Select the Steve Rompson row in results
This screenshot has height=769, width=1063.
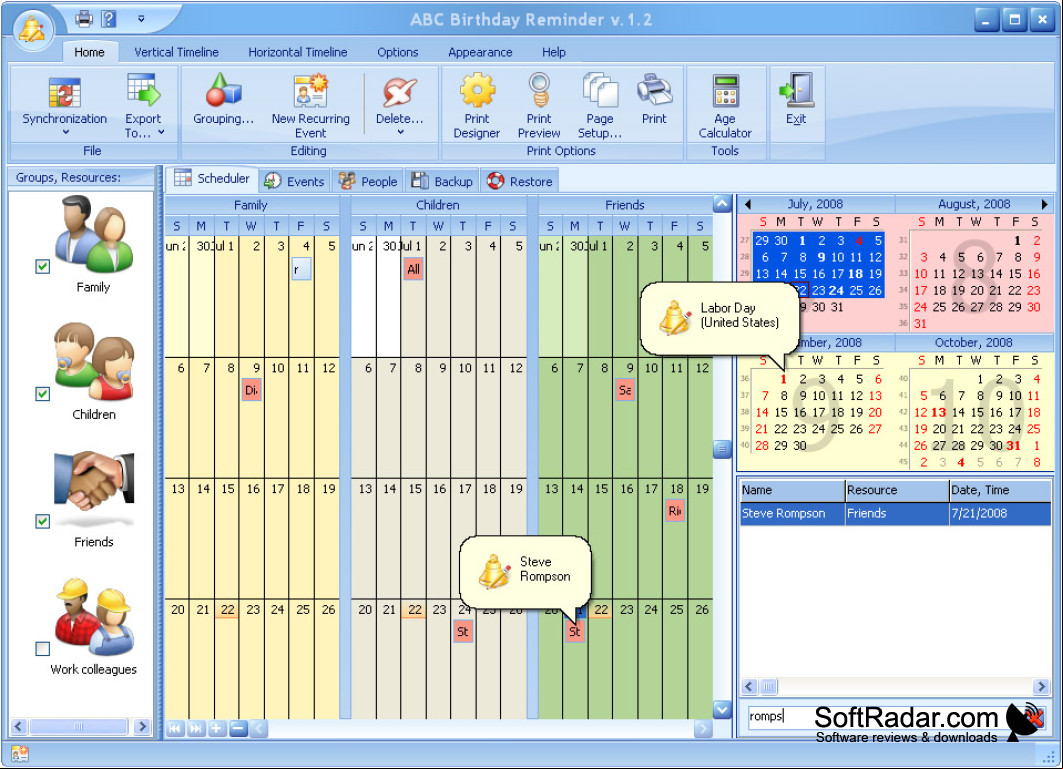pos(895,513)
